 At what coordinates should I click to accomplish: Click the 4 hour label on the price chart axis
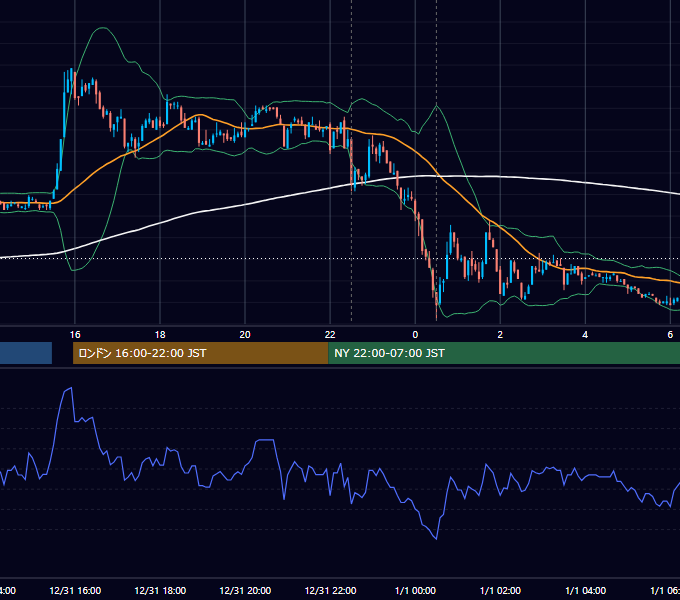click(x=585, y=334)
